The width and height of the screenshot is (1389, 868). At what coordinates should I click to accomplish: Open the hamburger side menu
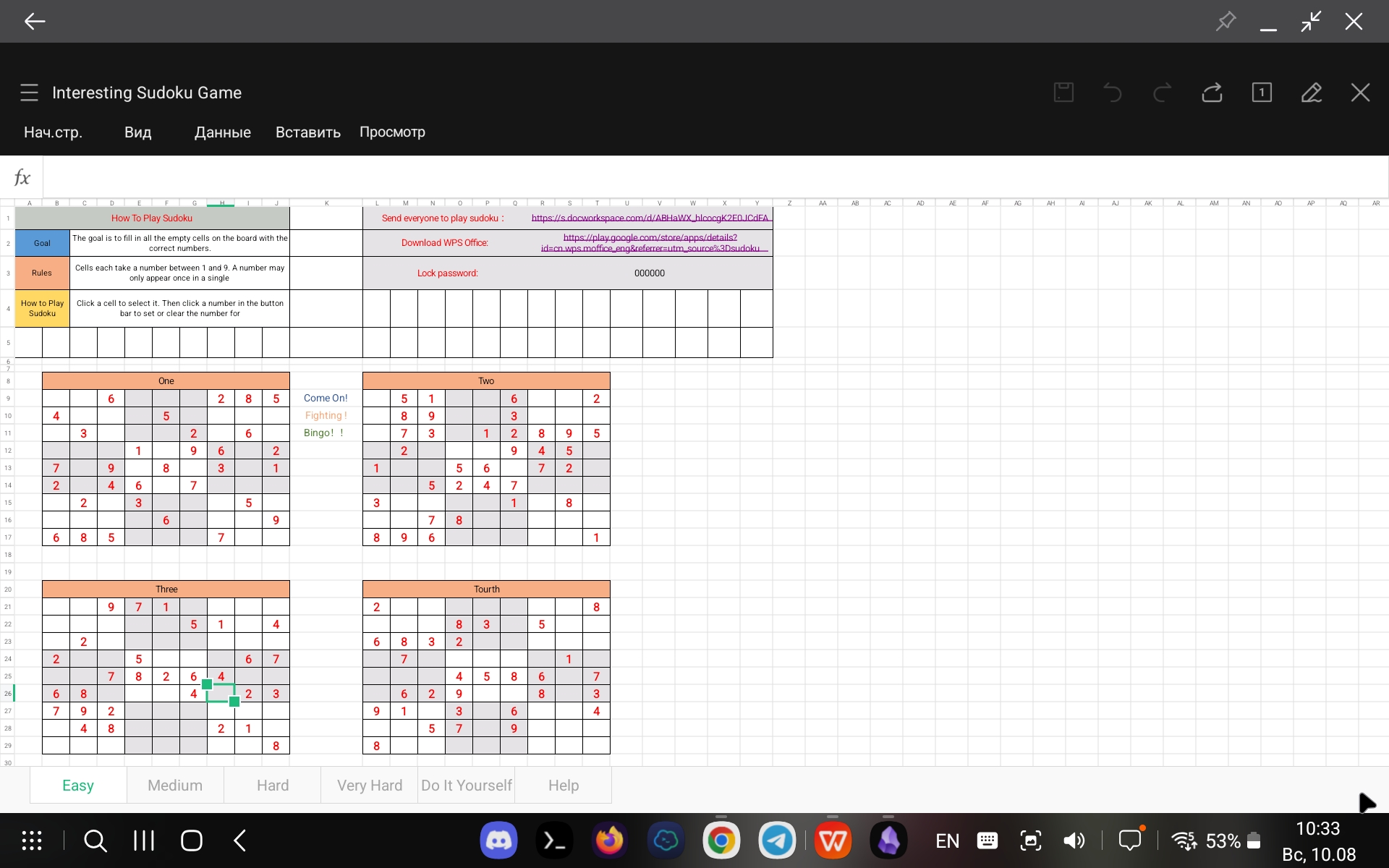(x=28, y=92)
